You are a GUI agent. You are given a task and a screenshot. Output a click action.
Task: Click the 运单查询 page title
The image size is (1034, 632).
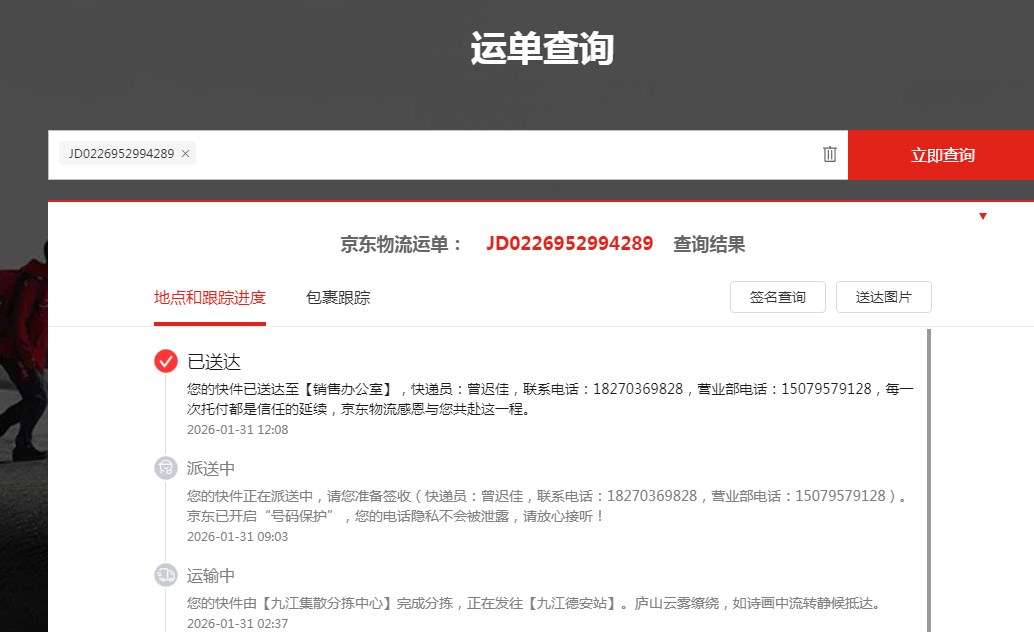541,48
